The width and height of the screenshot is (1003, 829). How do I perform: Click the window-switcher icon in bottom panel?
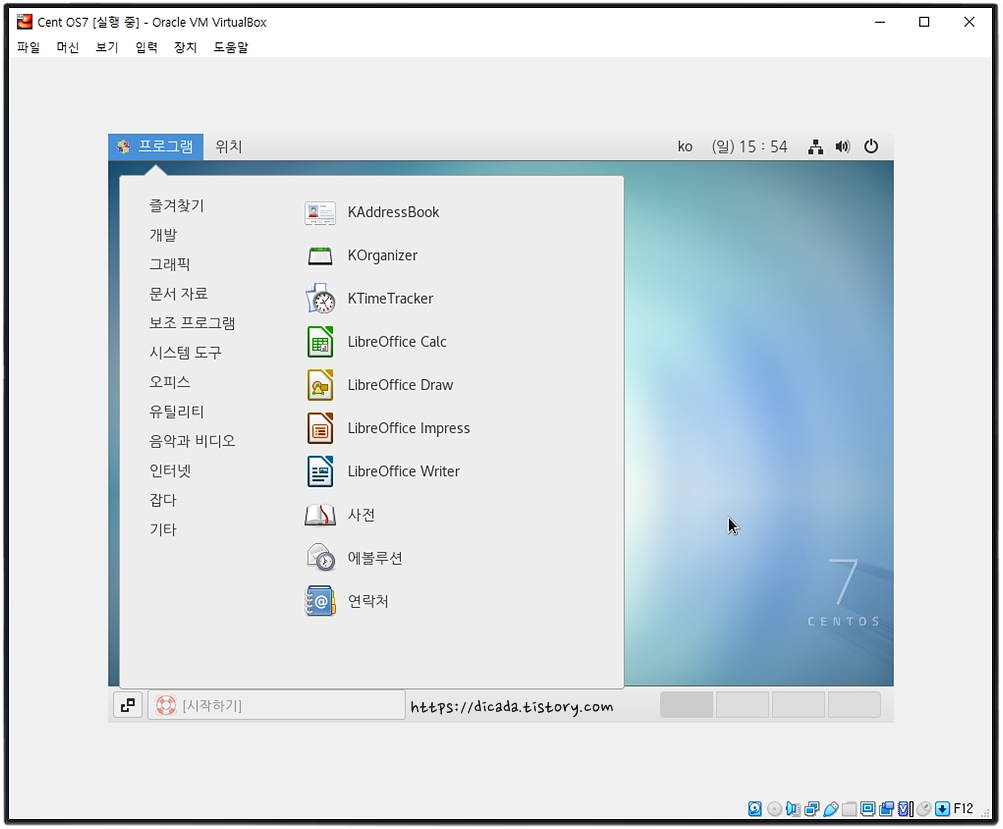coord(128,706)
